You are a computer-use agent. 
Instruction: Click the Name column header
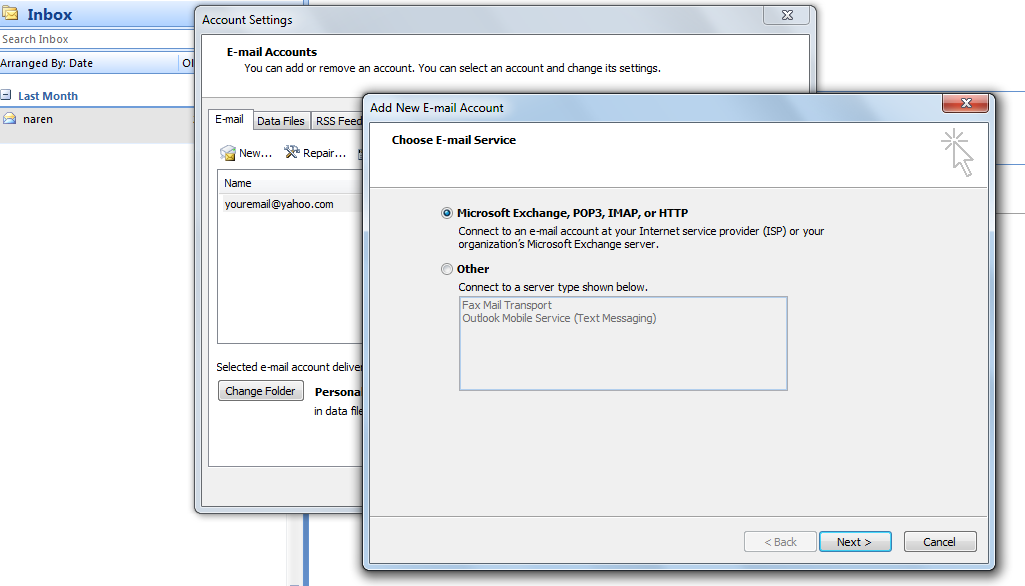click(x=238, y=183)
